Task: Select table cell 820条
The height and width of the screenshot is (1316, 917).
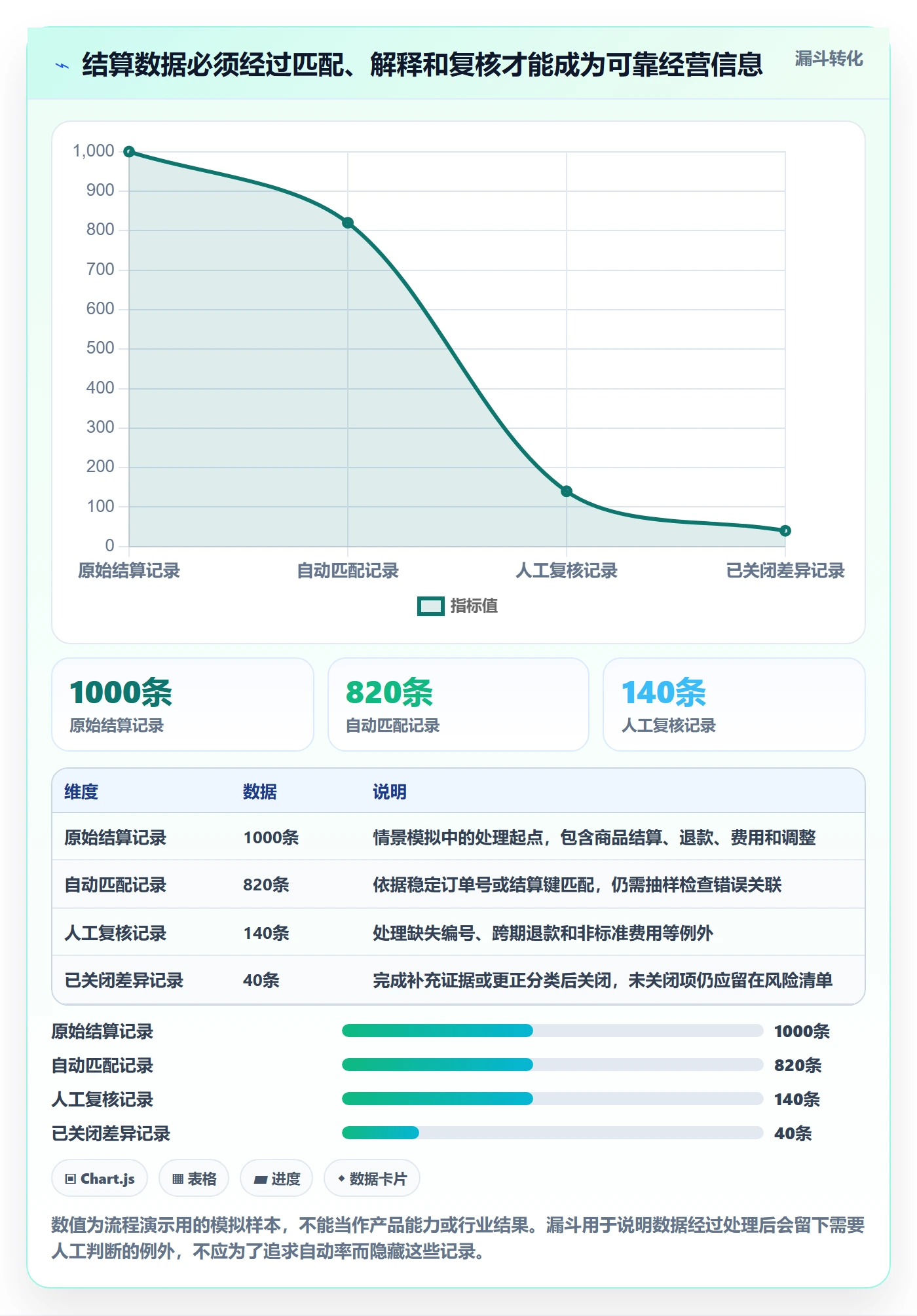Action: (x=266, y=885)
